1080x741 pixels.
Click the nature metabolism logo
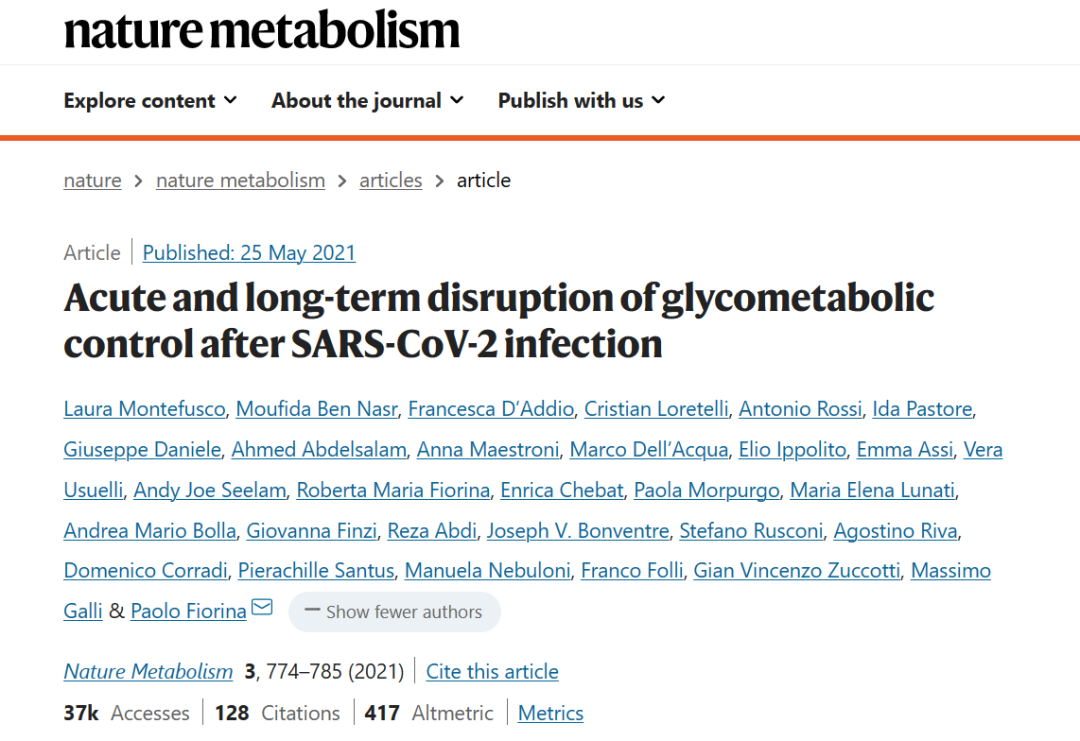pos(262,30)
